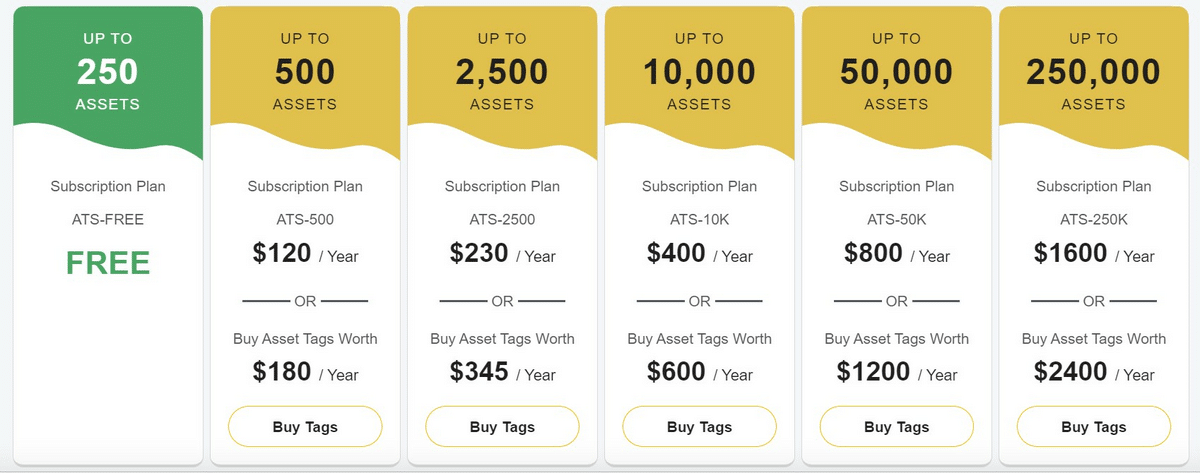Click the $120 / Year subscription price
This screenshot has height=473, width=1200.
pos(305,254)
